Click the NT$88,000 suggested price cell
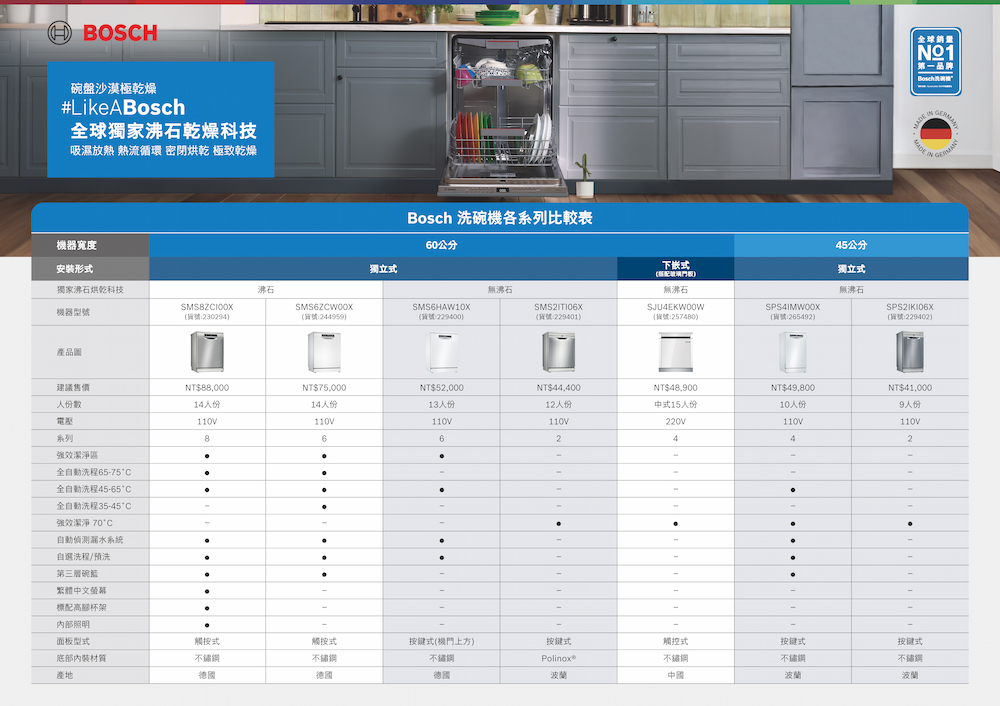 pyautogui.click(x=207, y=387)
